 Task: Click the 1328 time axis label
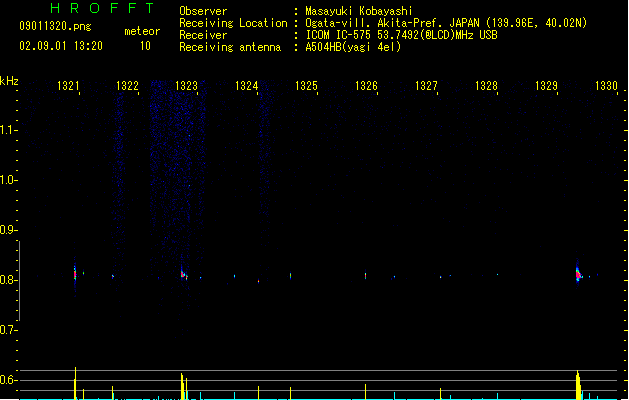tap(486, 86)
